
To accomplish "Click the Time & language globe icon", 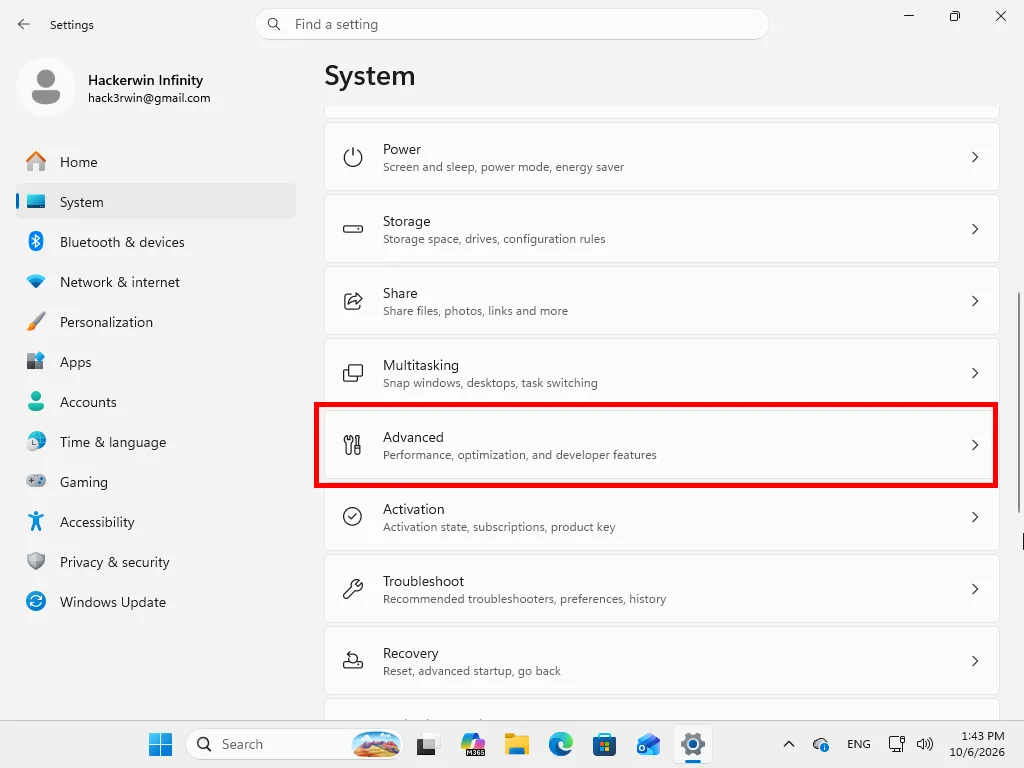I will click(36, 441).
